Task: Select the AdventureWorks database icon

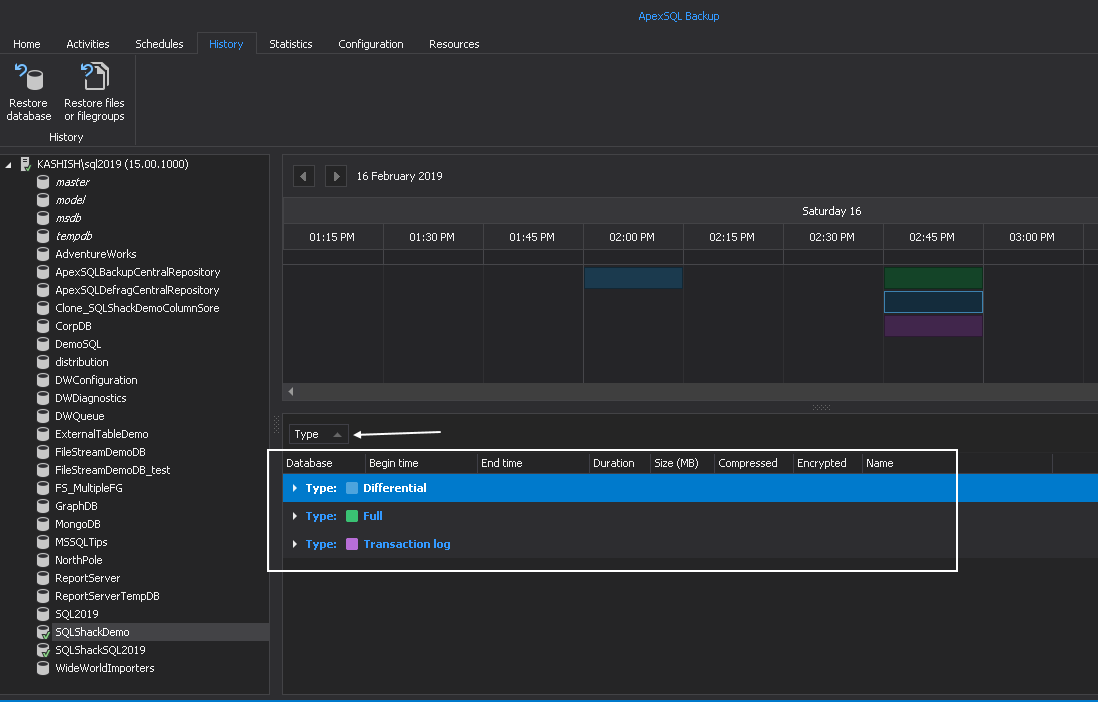Action: pyautogui.click(x=42, y=253)
